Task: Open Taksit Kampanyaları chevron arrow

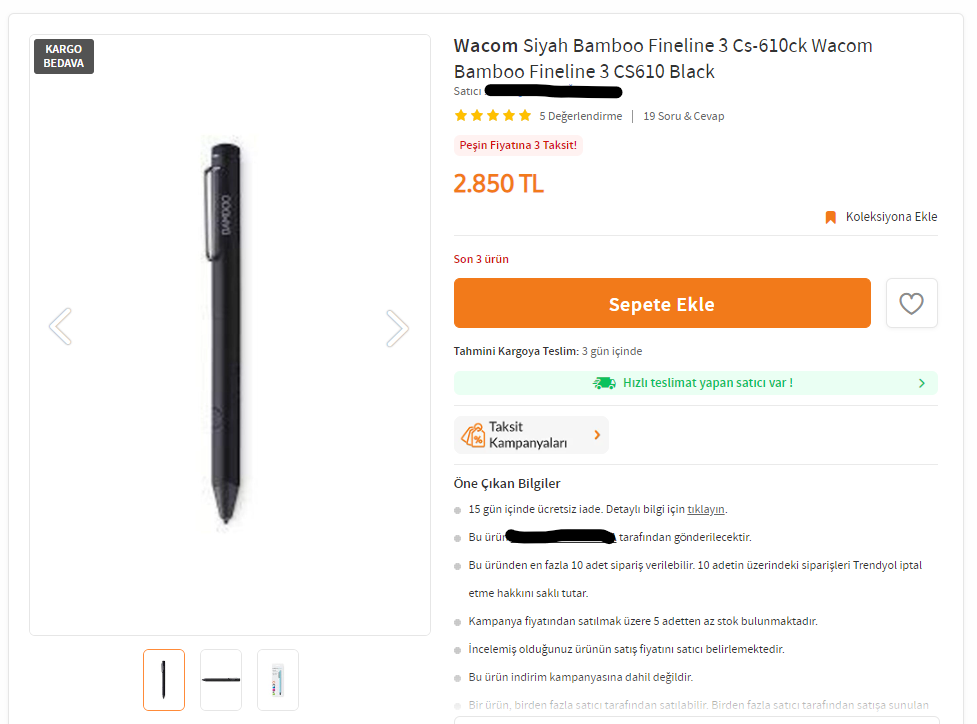Action: [597, 435]
